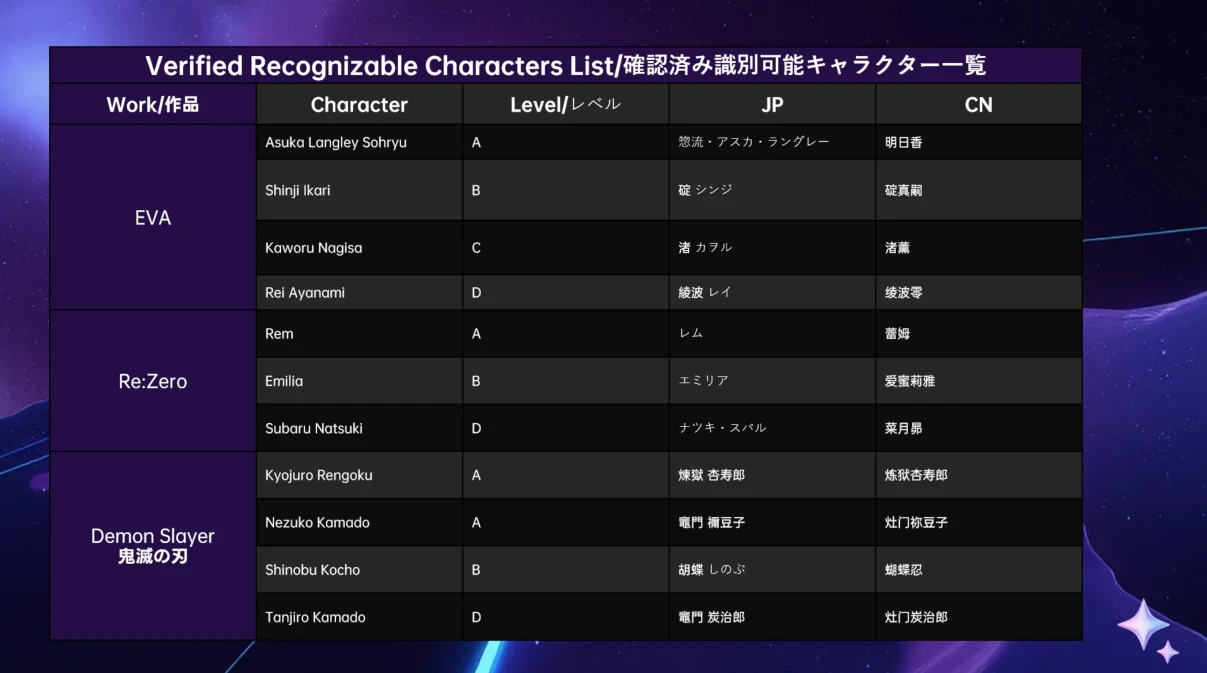Click the 'Asuka Langley Sohryu' character cell

pyautogui.click(x=336, y=143)
